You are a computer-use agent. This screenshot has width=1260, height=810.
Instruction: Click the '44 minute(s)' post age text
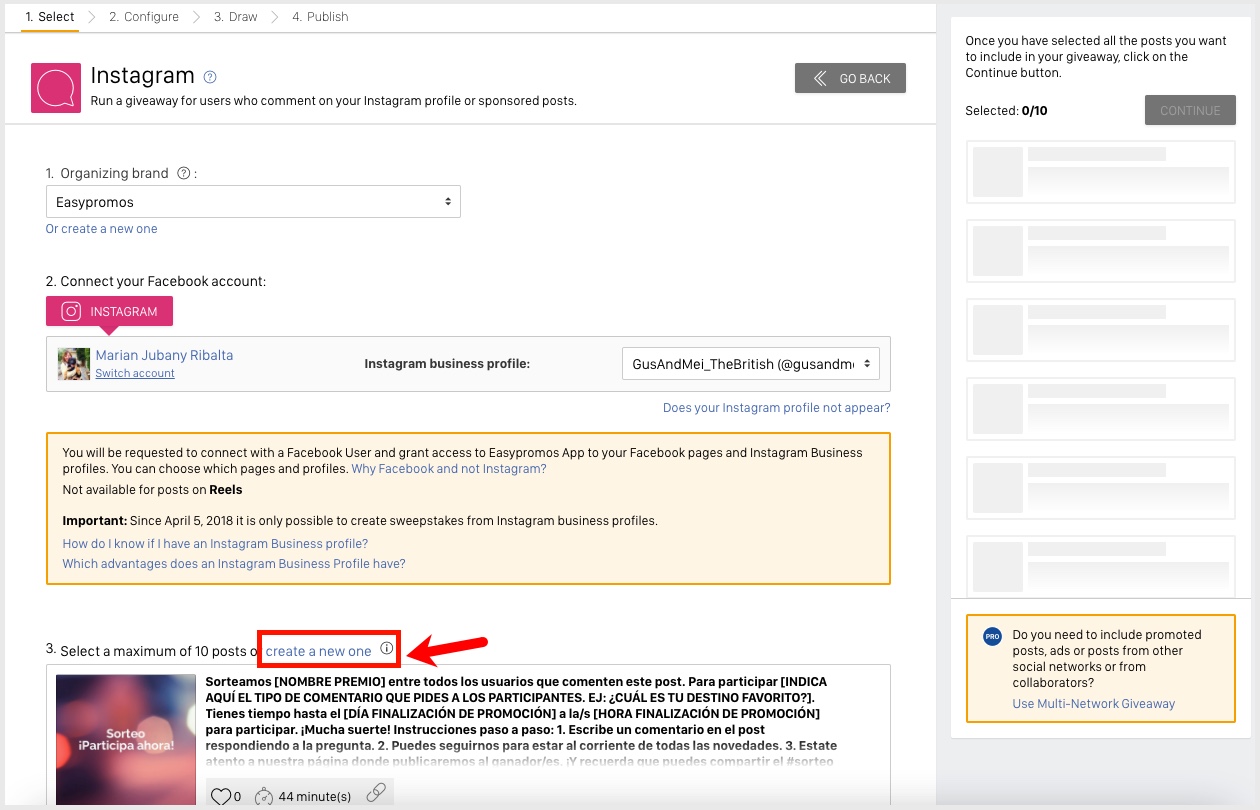pos(315,797)
